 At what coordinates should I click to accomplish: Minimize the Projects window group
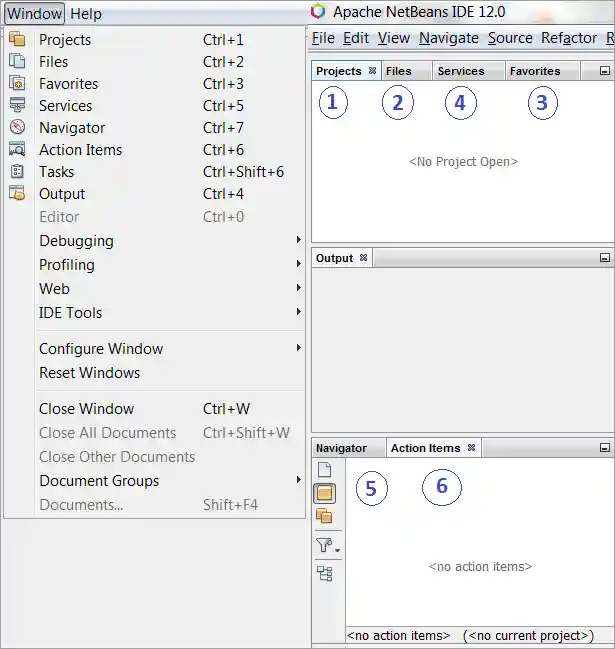pyautogui.click(x=605, y=71)
